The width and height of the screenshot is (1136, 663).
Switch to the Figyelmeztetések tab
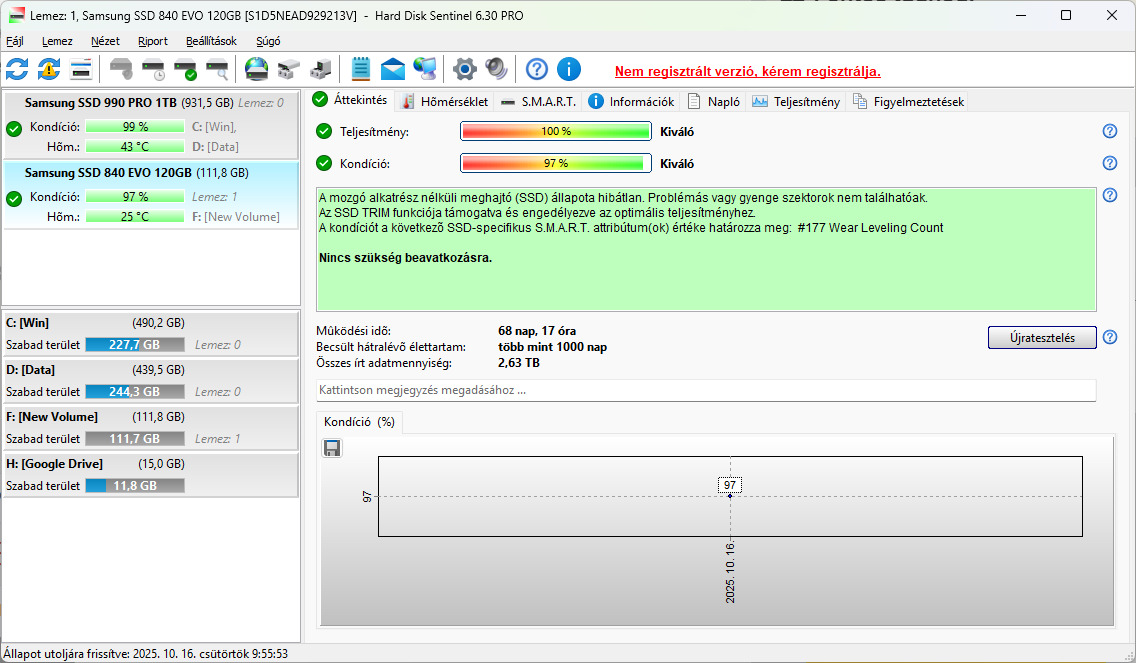(909, 101)
